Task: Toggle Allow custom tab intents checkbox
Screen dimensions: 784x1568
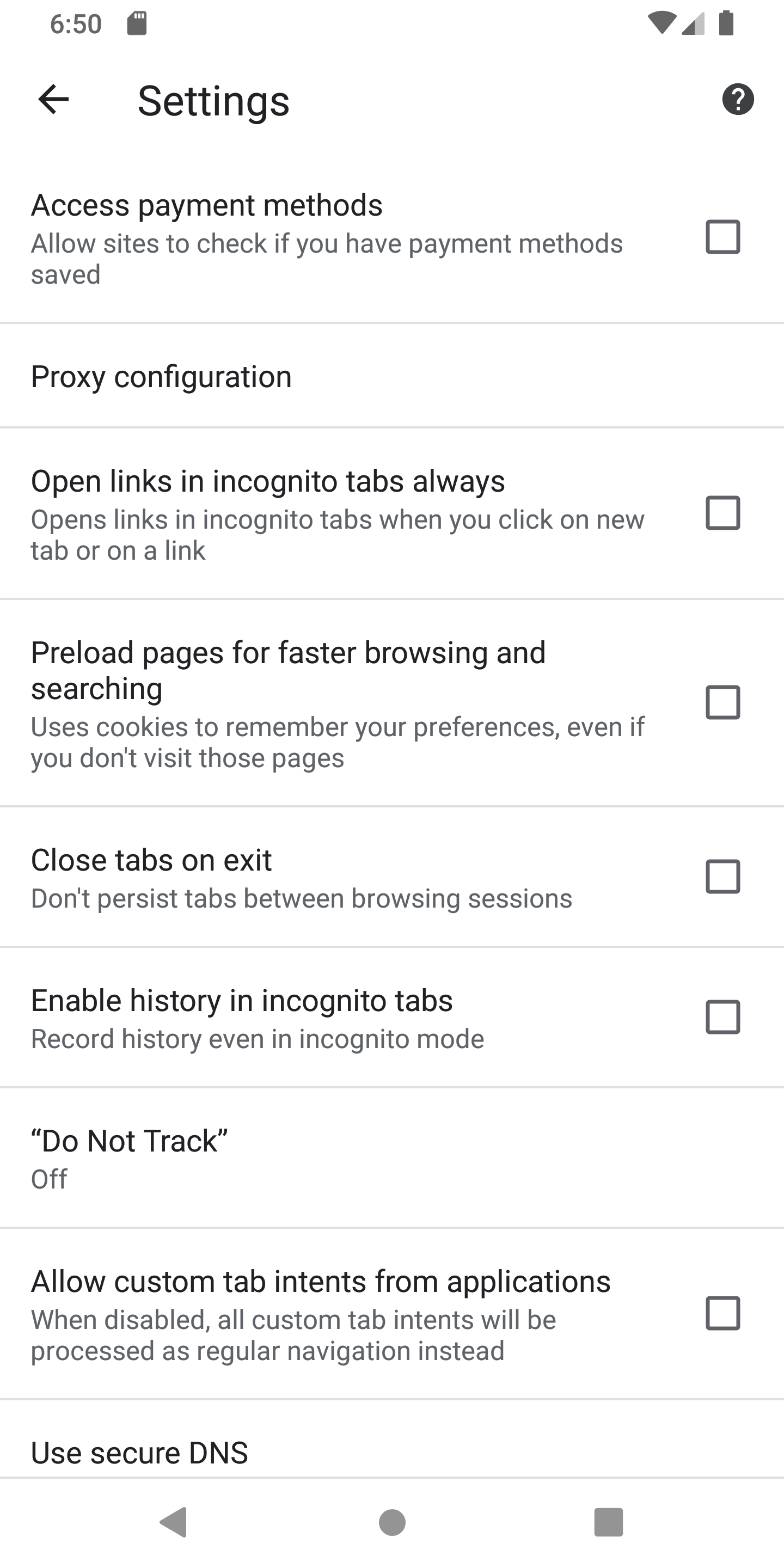Action: [x=722, y=1313]
